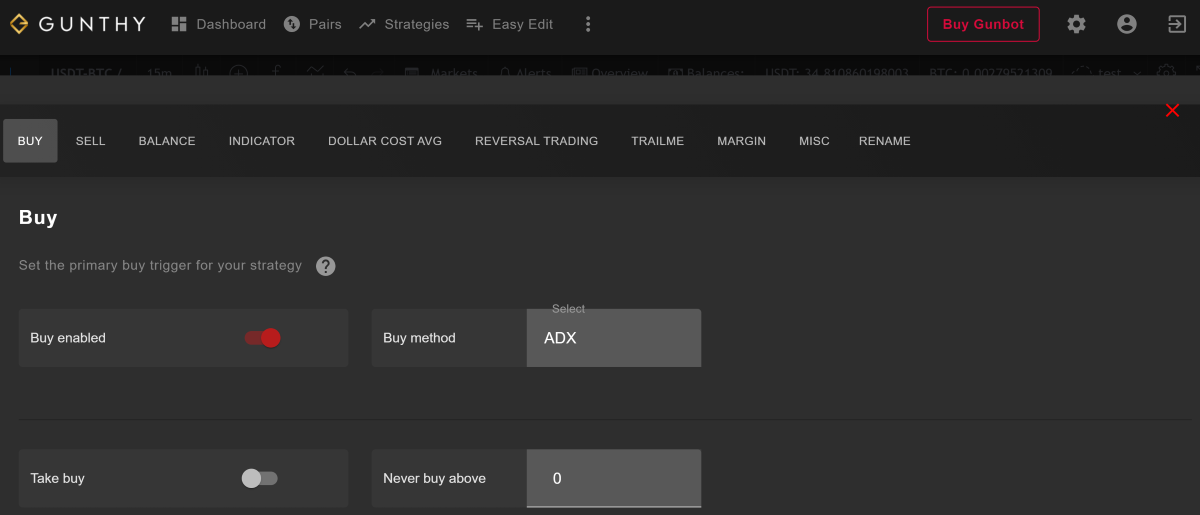Screen dimensions: 1200x515
Task: Open the DOLLAR COST AVG tab
Action: coord(385,141)
